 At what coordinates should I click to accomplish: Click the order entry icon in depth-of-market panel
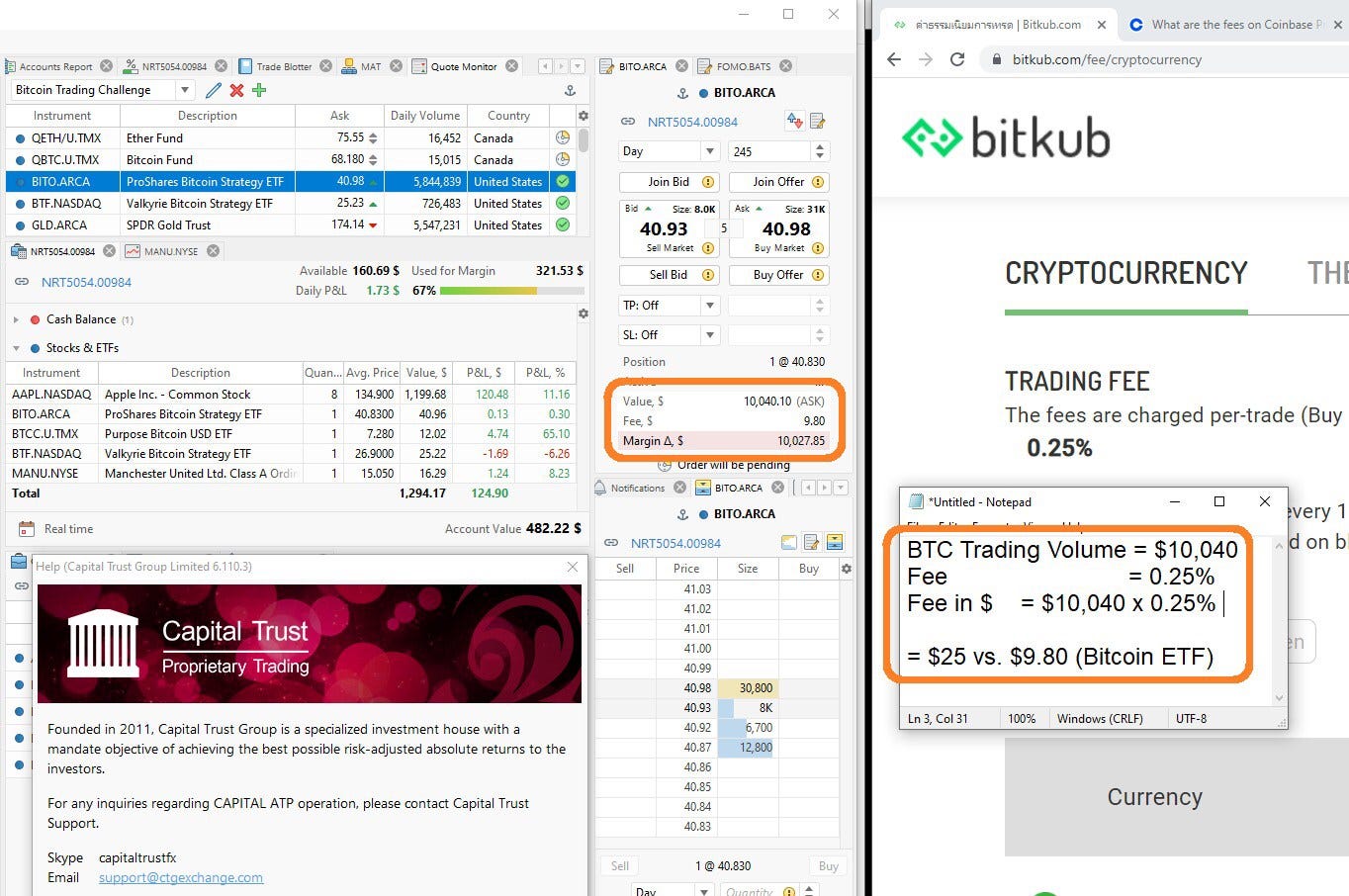(812, 542)
